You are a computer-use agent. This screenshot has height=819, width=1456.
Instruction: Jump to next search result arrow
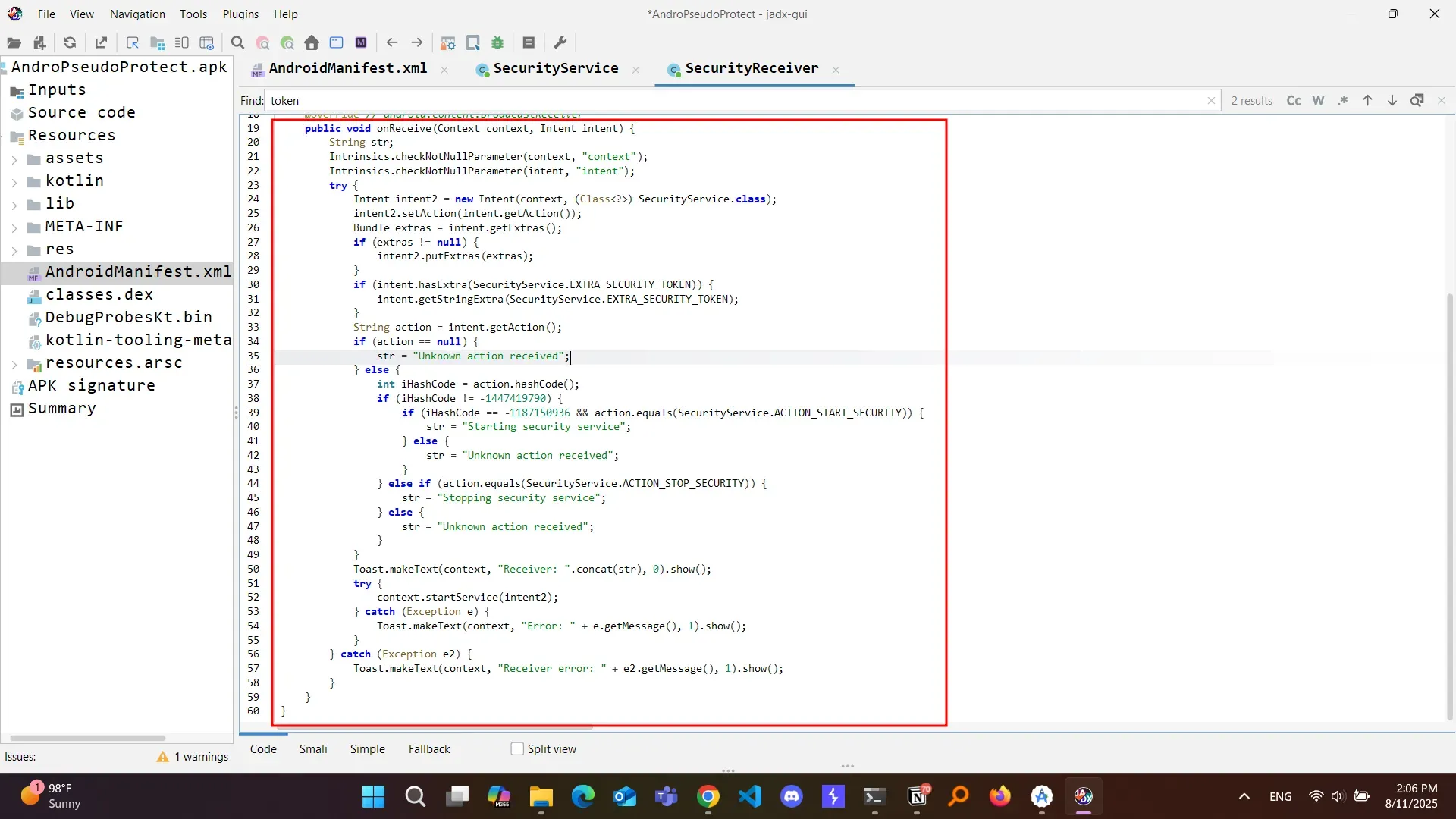[1392, 101]
